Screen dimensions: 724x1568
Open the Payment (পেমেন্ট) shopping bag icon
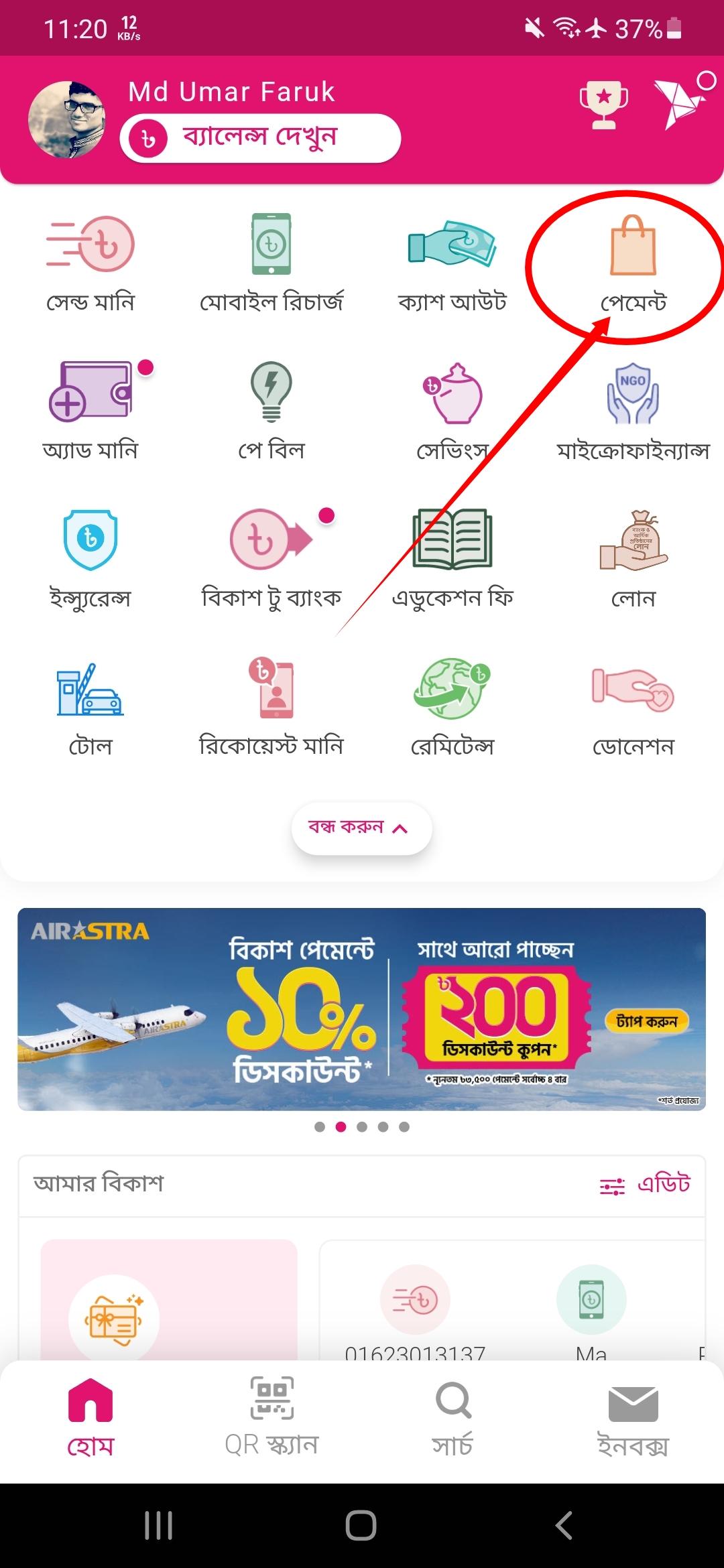[x=633, y=245]
